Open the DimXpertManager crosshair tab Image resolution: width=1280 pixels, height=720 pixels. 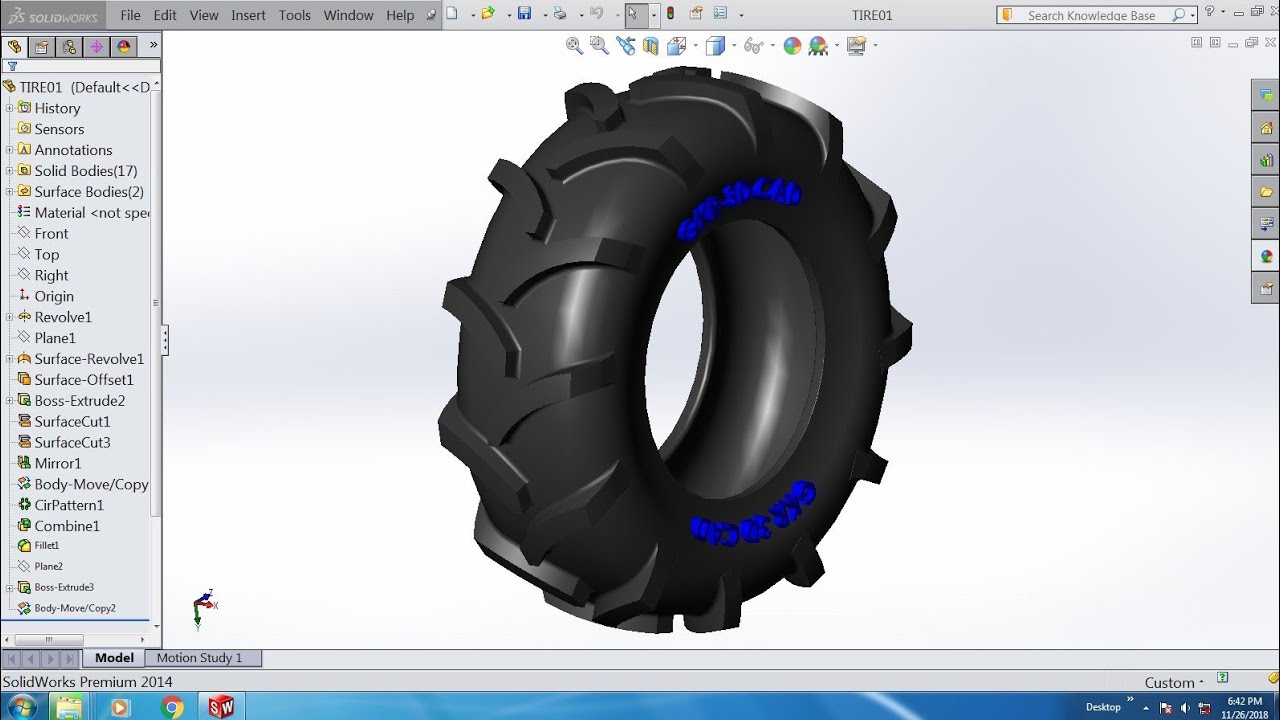[96, 46]
